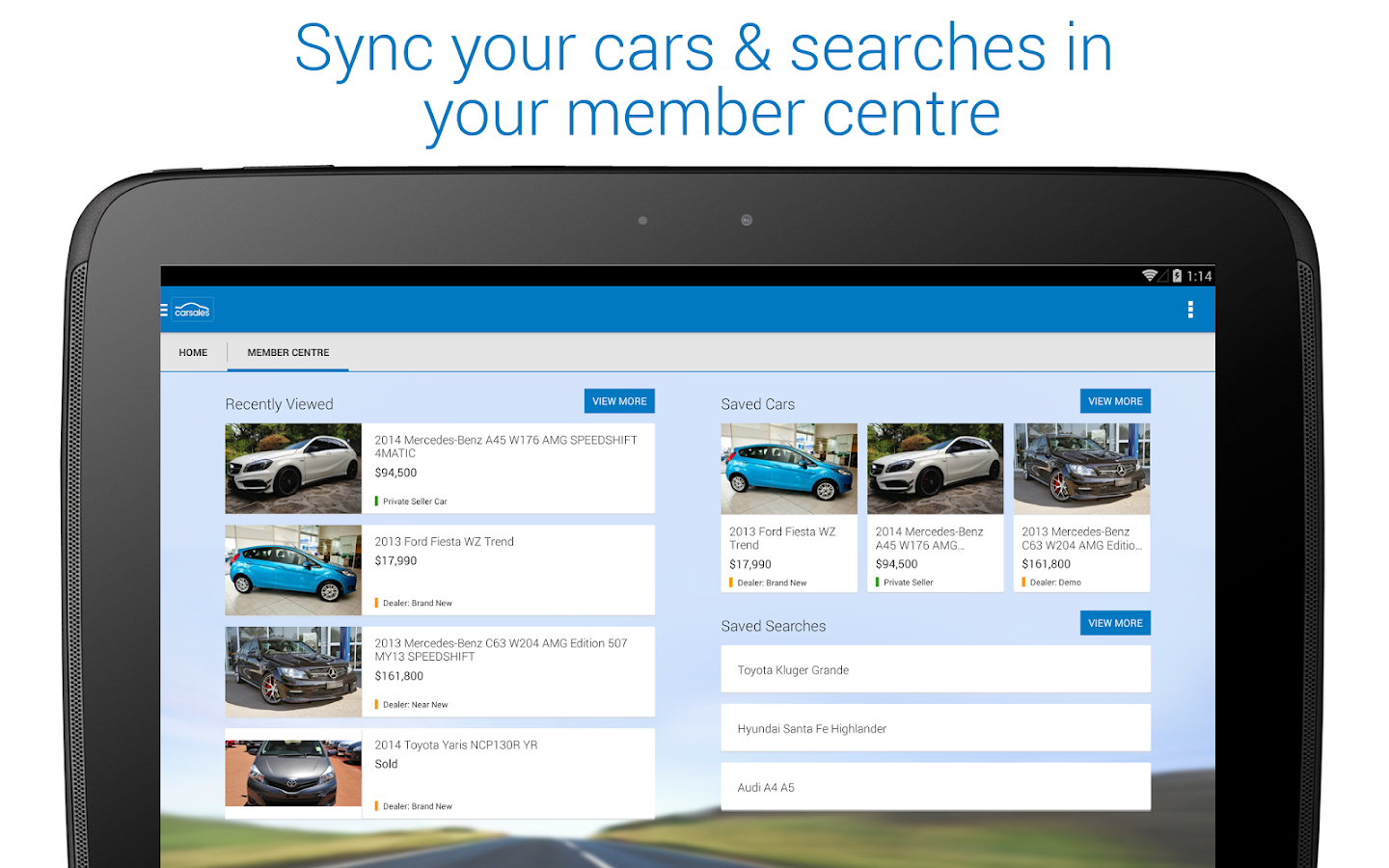This screenshot has height=868, width=1389.
Task: Tap the Dealer: Demo label
Action: (1055, 583)
